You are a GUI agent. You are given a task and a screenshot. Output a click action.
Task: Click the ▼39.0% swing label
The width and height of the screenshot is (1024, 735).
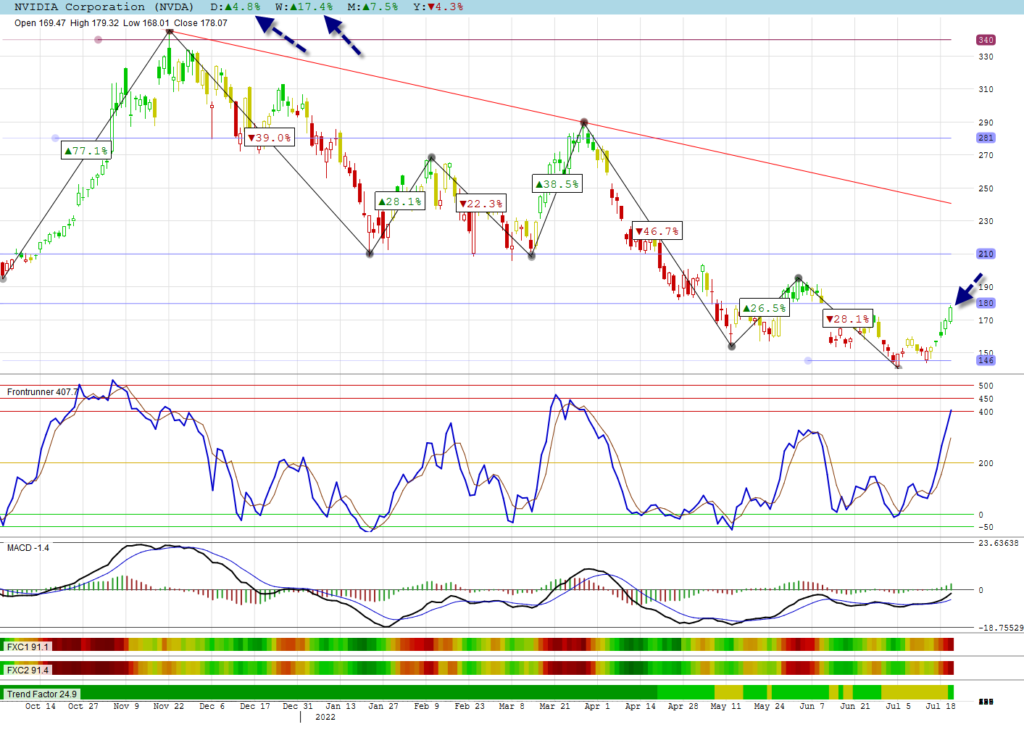tap(269, 138)
